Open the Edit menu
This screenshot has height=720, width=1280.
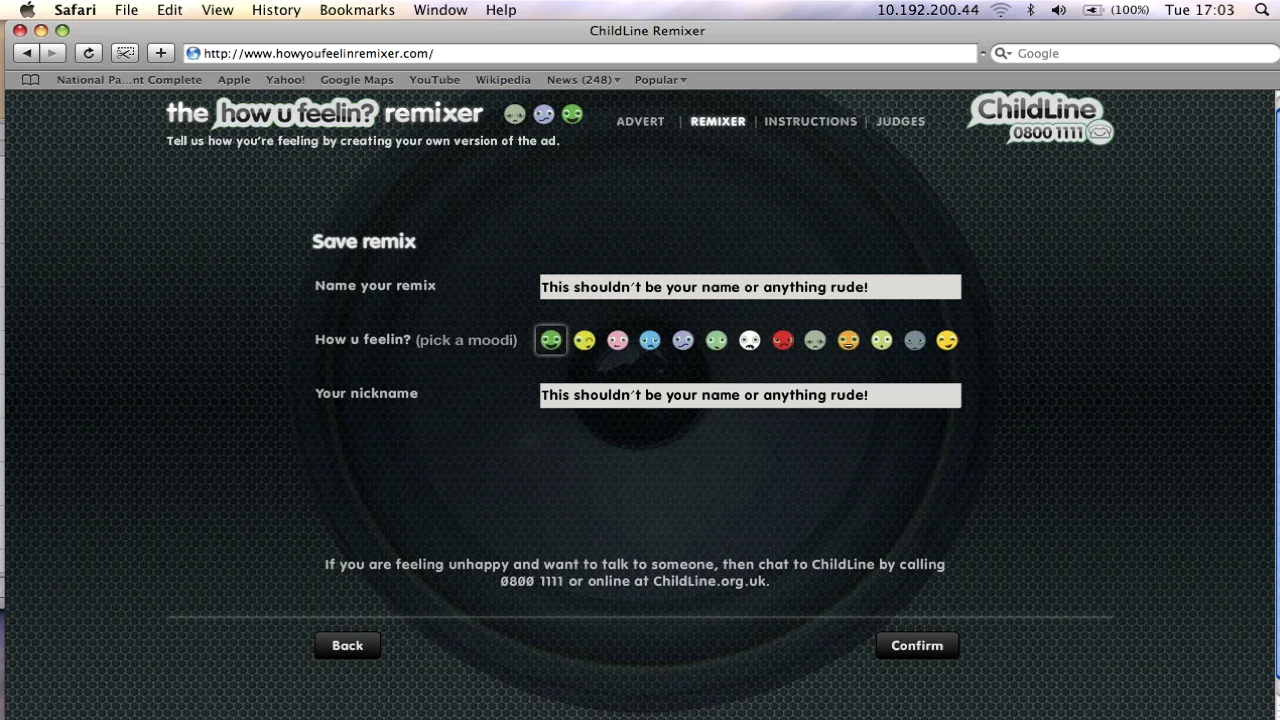coord(170,10)
